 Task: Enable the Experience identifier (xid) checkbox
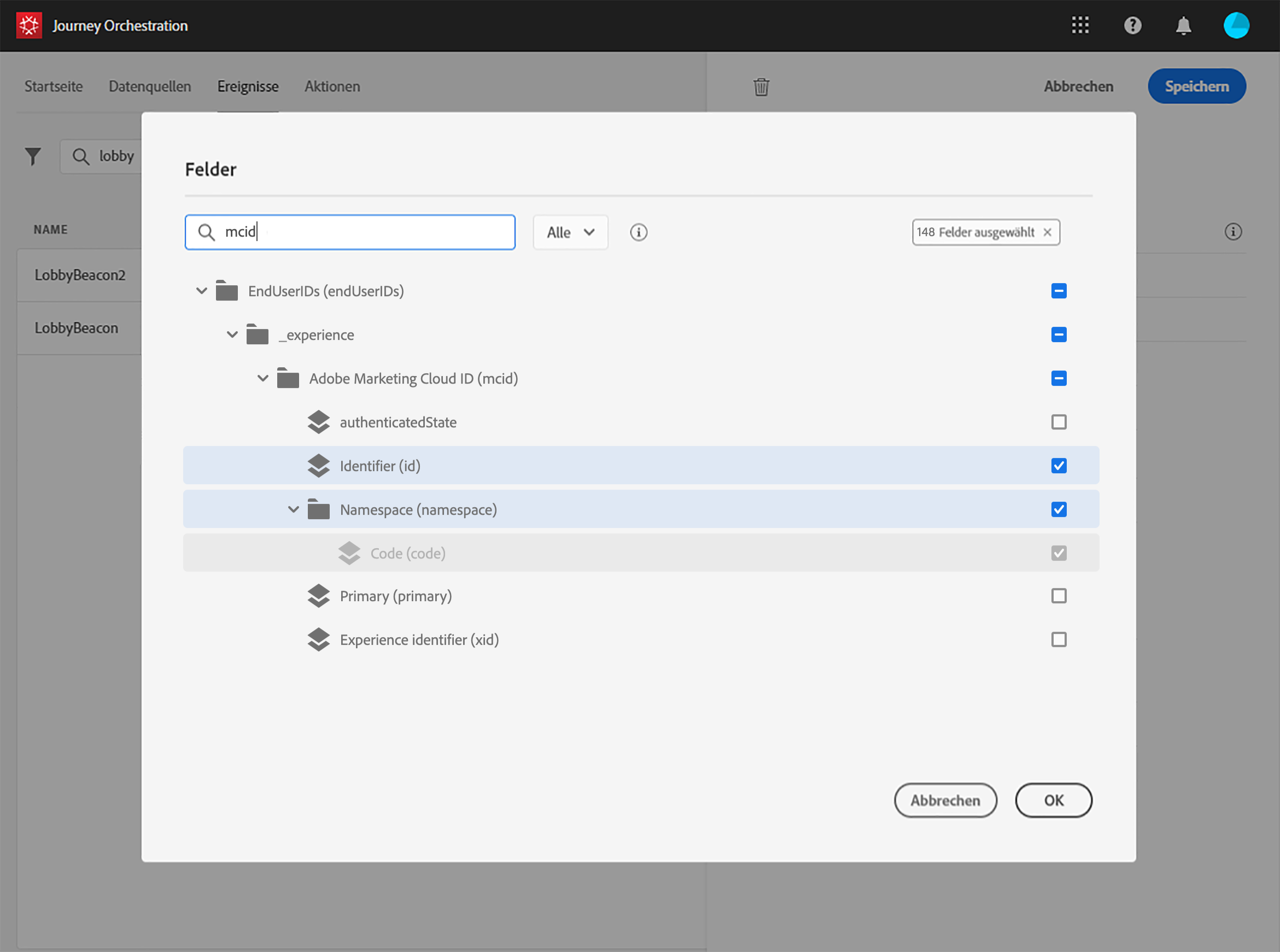[x=1058, y=639]
